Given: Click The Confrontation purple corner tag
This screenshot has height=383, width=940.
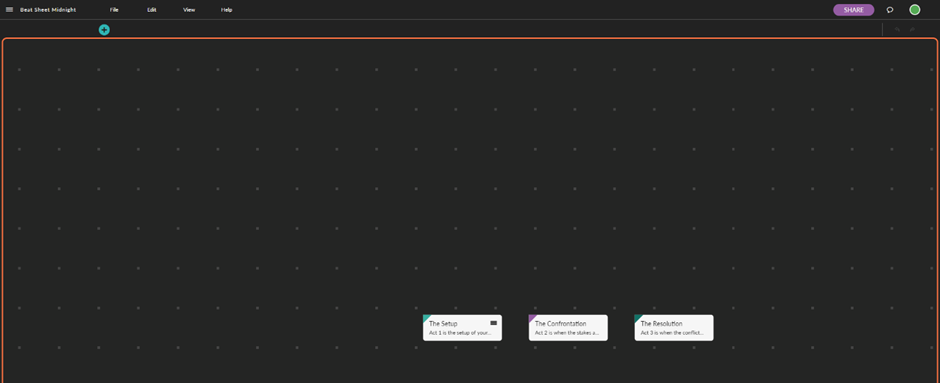Looking at the screenshot, I should point(532,318).
